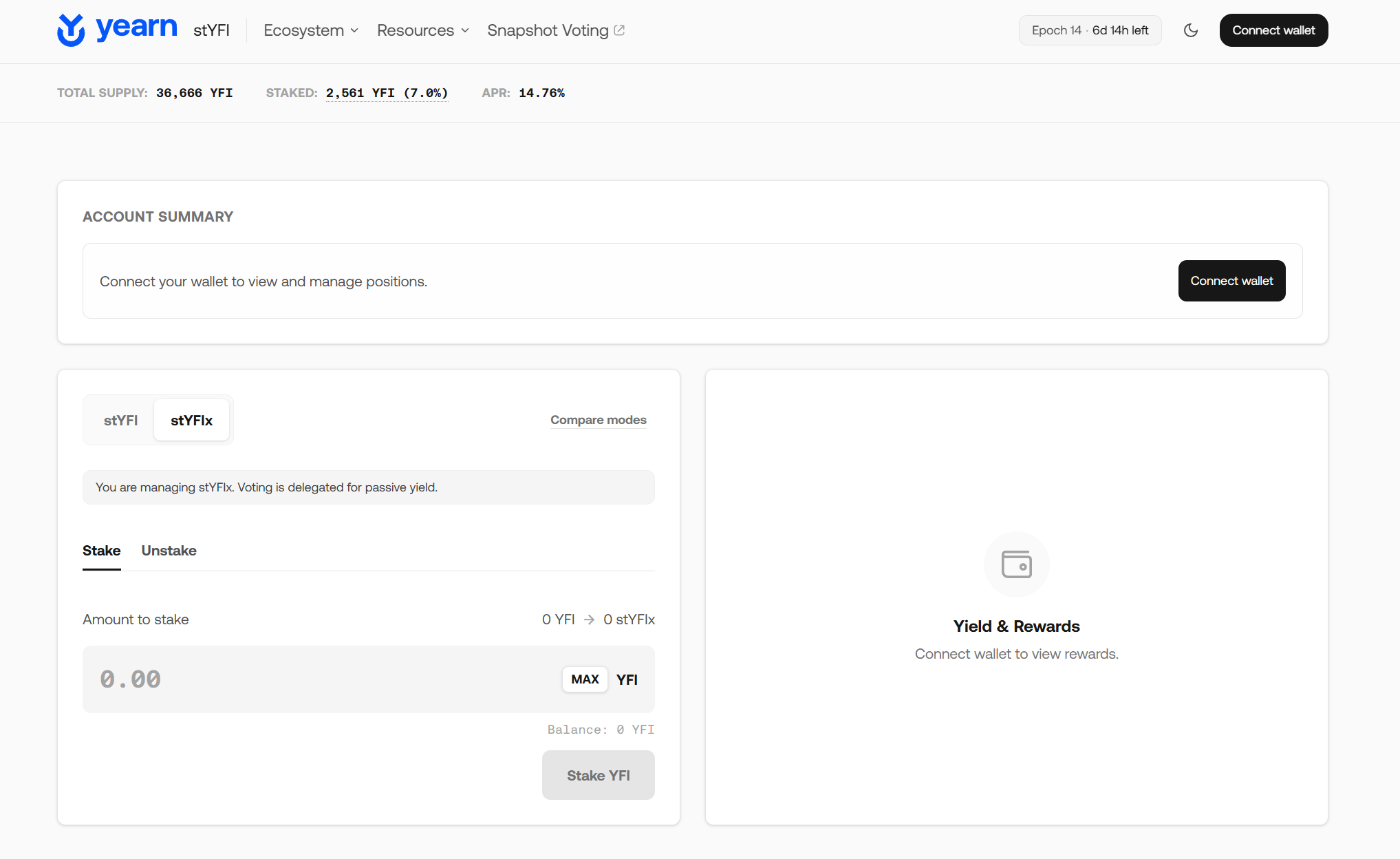Image resolution: width=1400 pixels, height=859 pixels.
Task: Focus the amount to stake input field
Action: (x=369, y=679)
